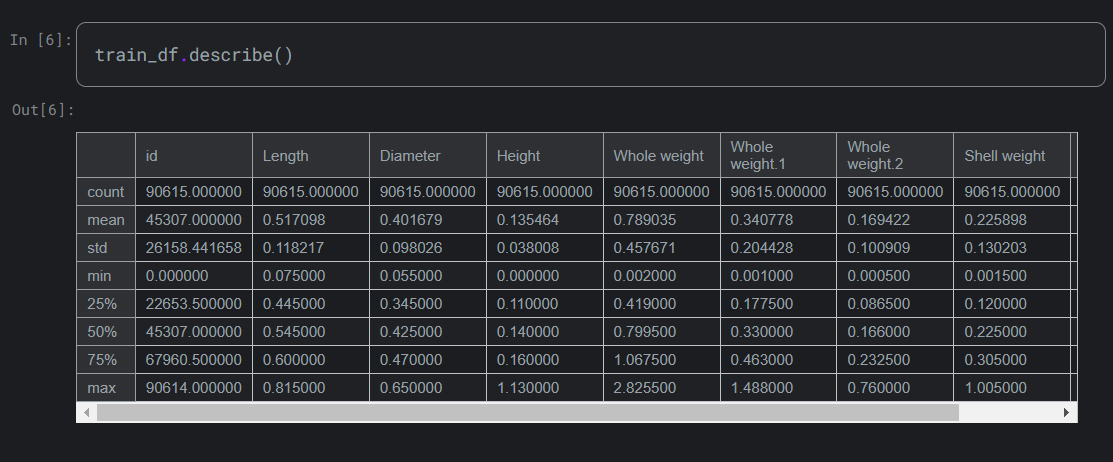
Task: Click the id column header
Action: (x=152, y=156)
